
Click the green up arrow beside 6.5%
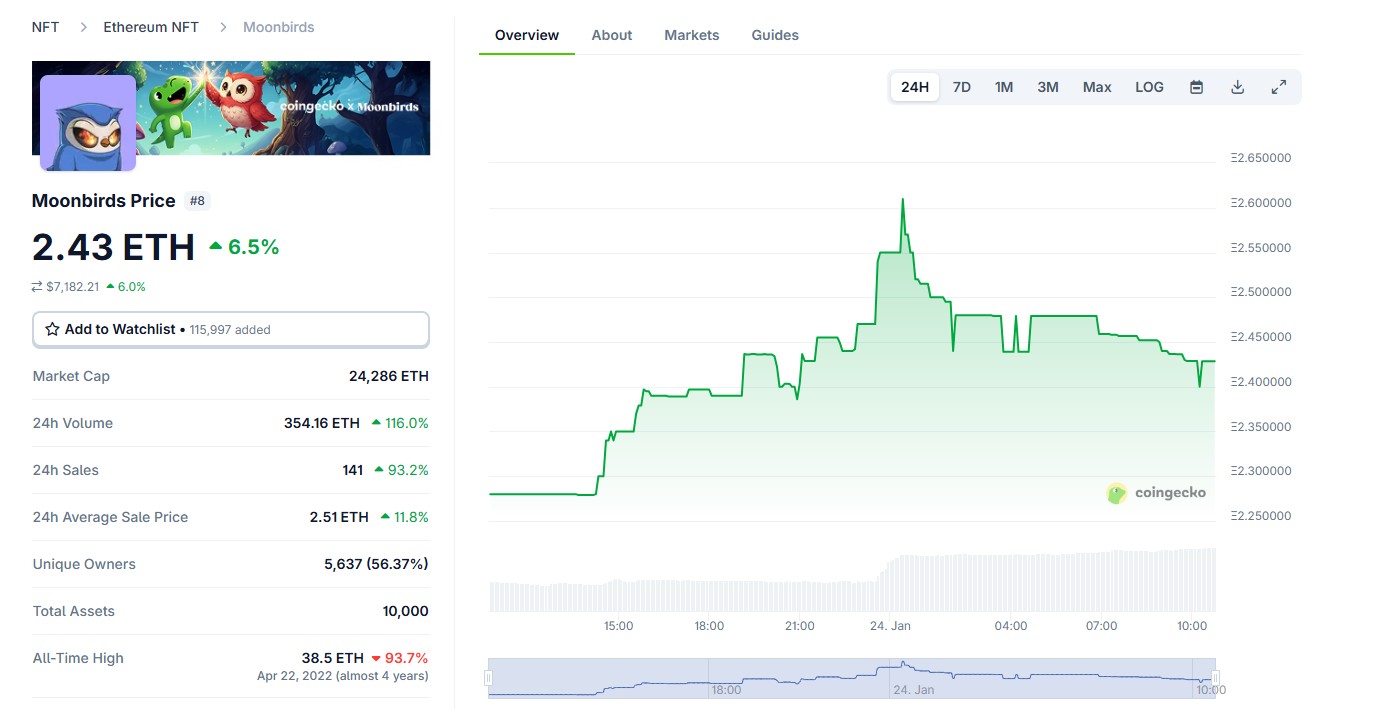(215, 245)
